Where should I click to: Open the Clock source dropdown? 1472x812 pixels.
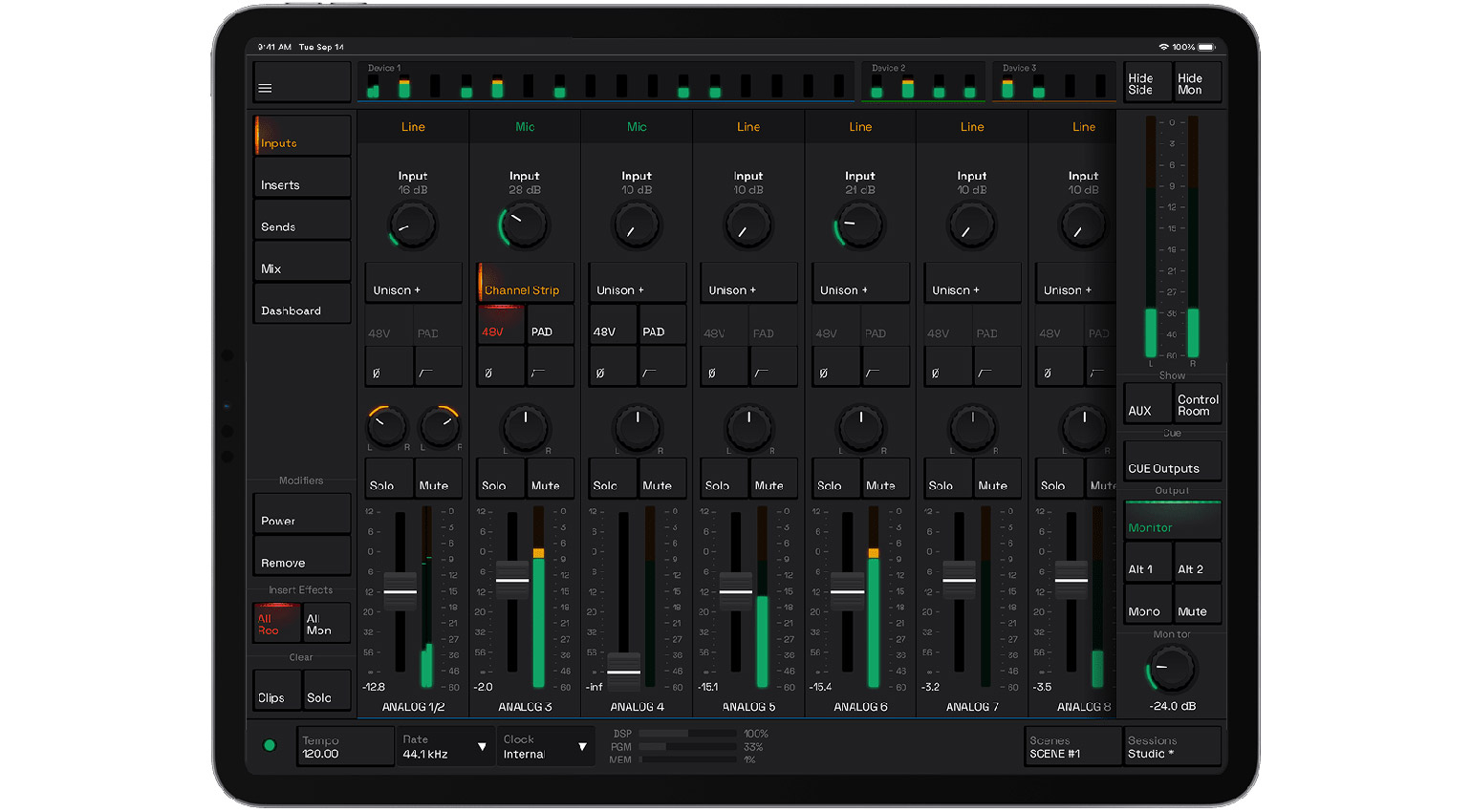point(545,746)
